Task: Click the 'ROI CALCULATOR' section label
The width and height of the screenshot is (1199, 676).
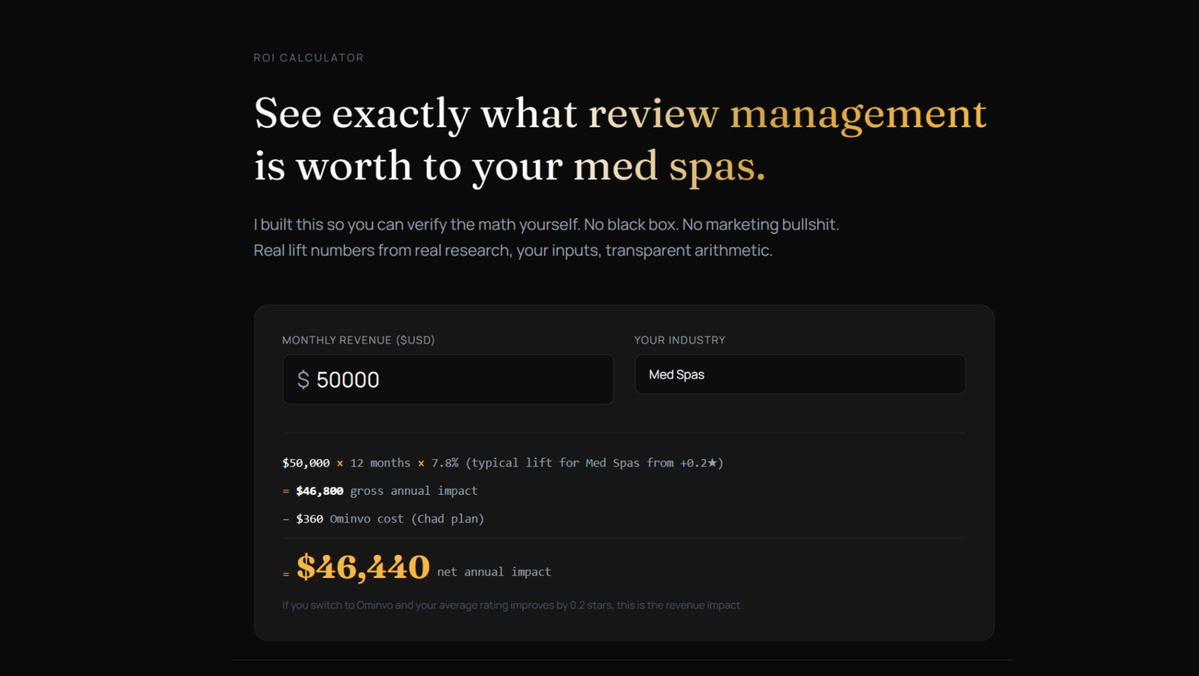Action: pos(308,57)
